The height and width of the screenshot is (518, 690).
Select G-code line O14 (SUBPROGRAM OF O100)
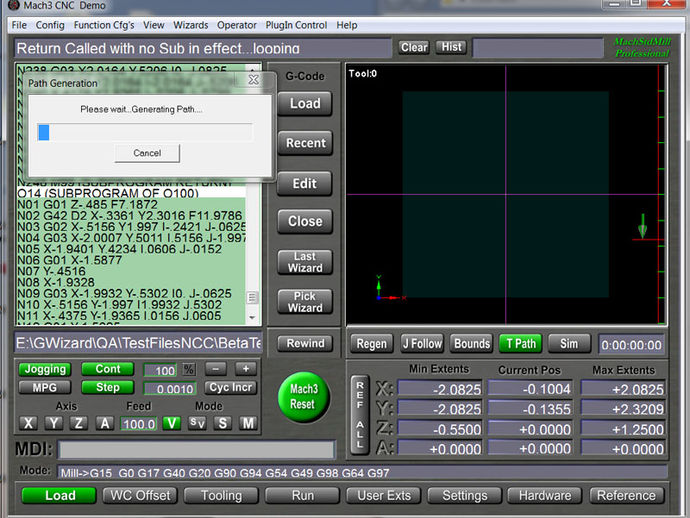pyautogui.click(x=131, y=193)
